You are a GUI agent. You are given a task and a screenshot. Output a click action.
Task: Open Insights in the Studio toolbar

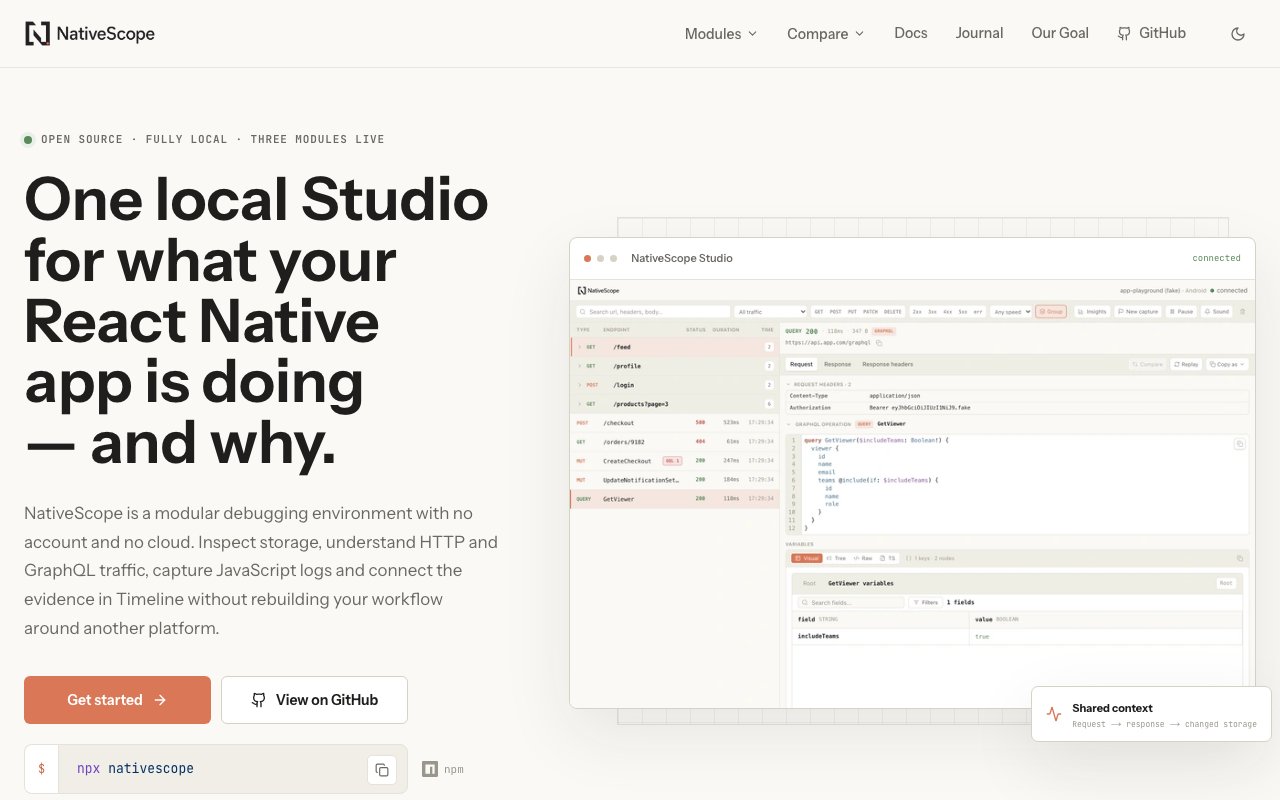coord(1092,312)
